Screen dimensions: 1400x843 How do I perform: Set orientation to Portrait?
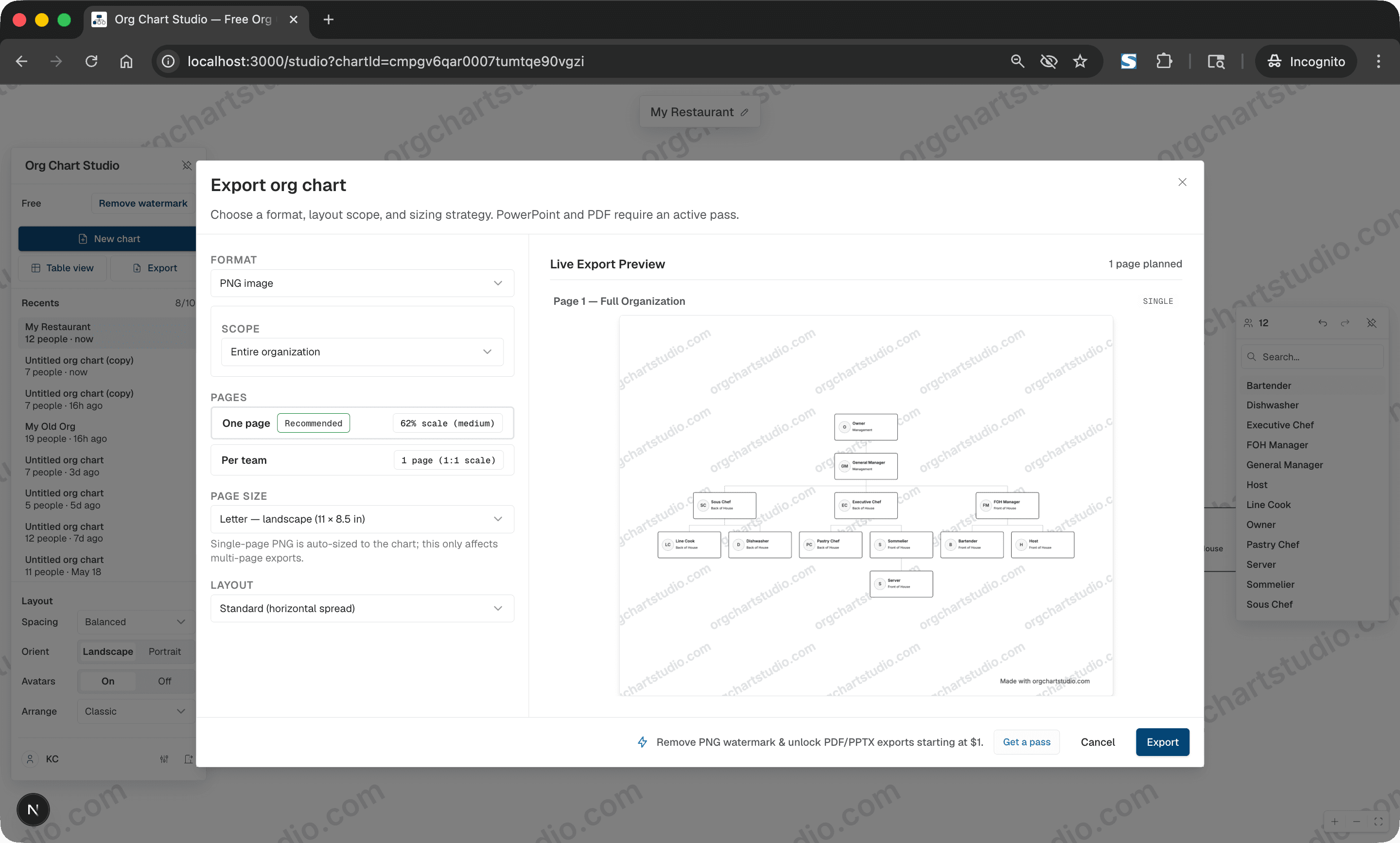[x=165, y=651]
